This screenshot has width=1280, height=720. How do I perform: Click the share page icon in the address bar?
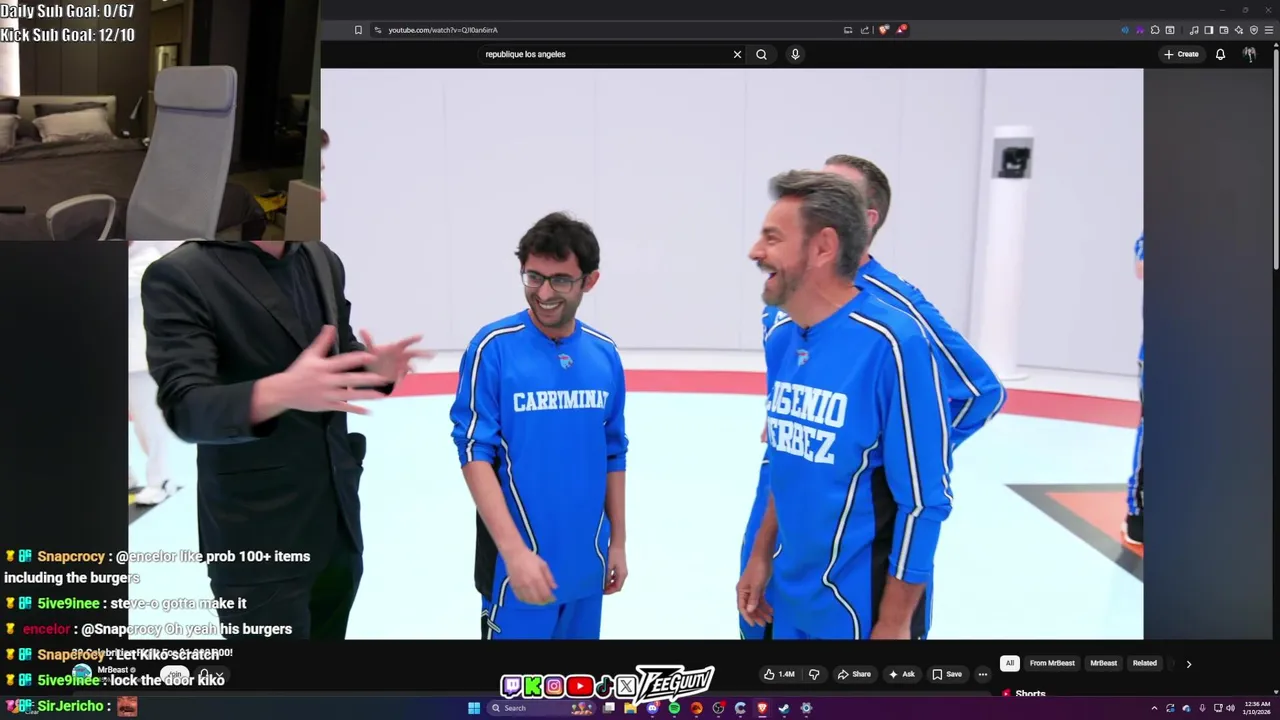click(x=865, y=30)
